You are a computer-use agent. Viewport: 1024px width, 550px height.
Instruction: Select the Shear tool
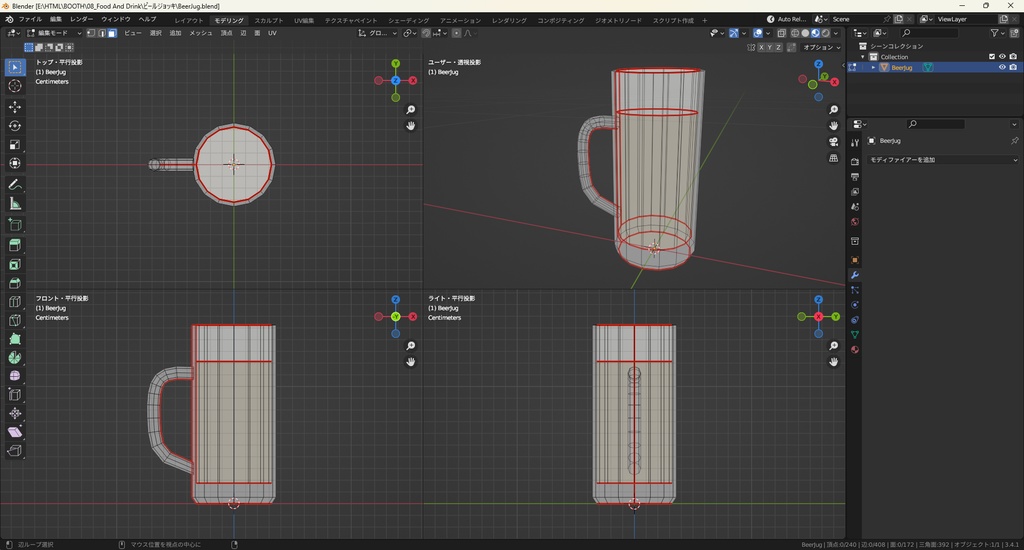[x=15, y=432]
